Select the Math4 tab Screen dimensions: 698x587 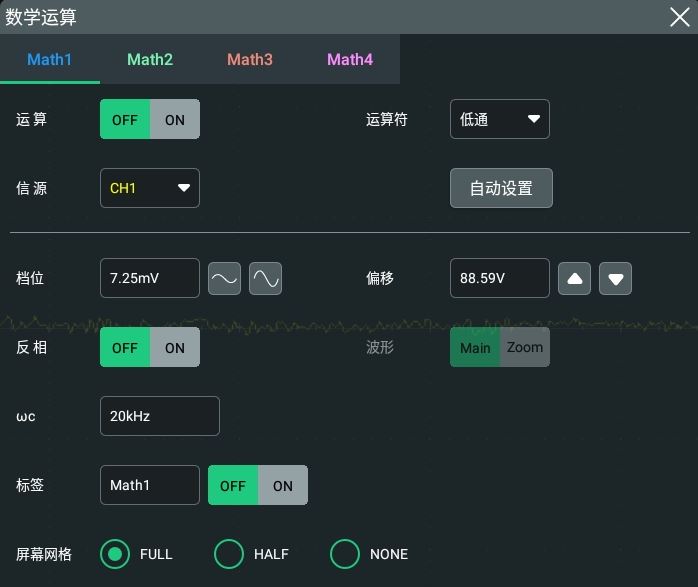pos(350,59)
